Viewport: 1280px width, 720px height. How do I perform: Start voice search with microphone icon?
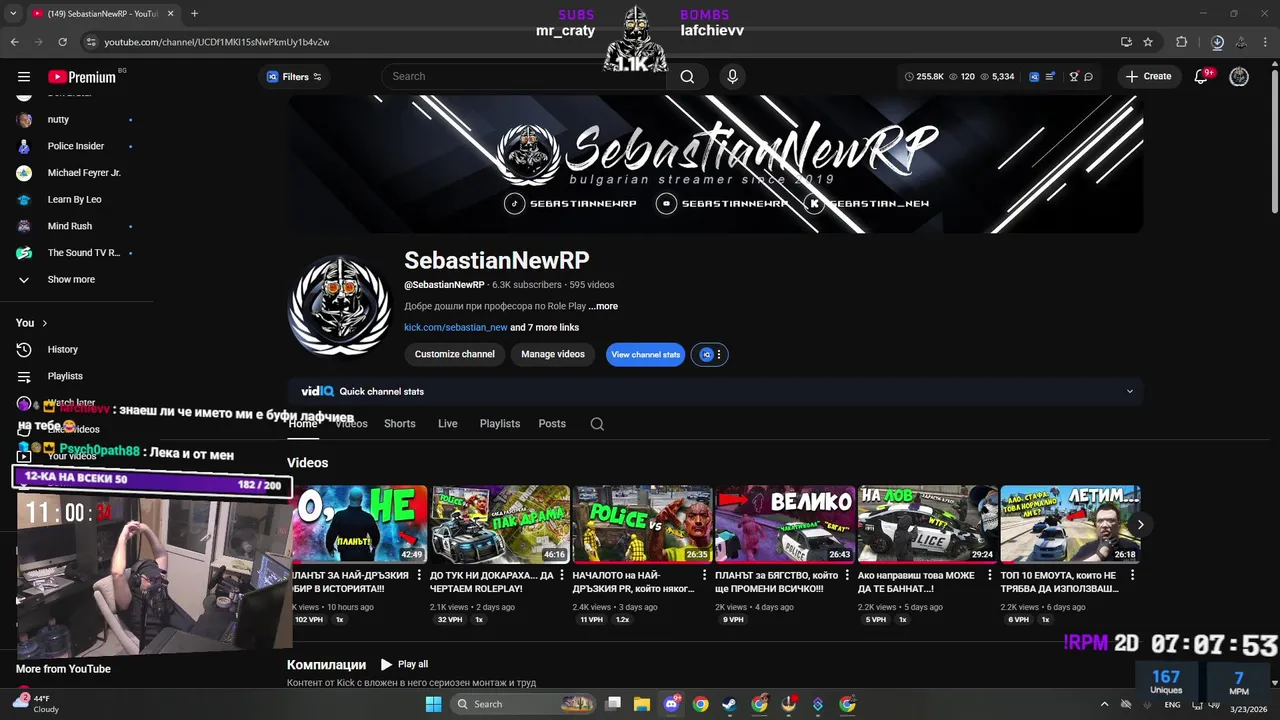732,76
